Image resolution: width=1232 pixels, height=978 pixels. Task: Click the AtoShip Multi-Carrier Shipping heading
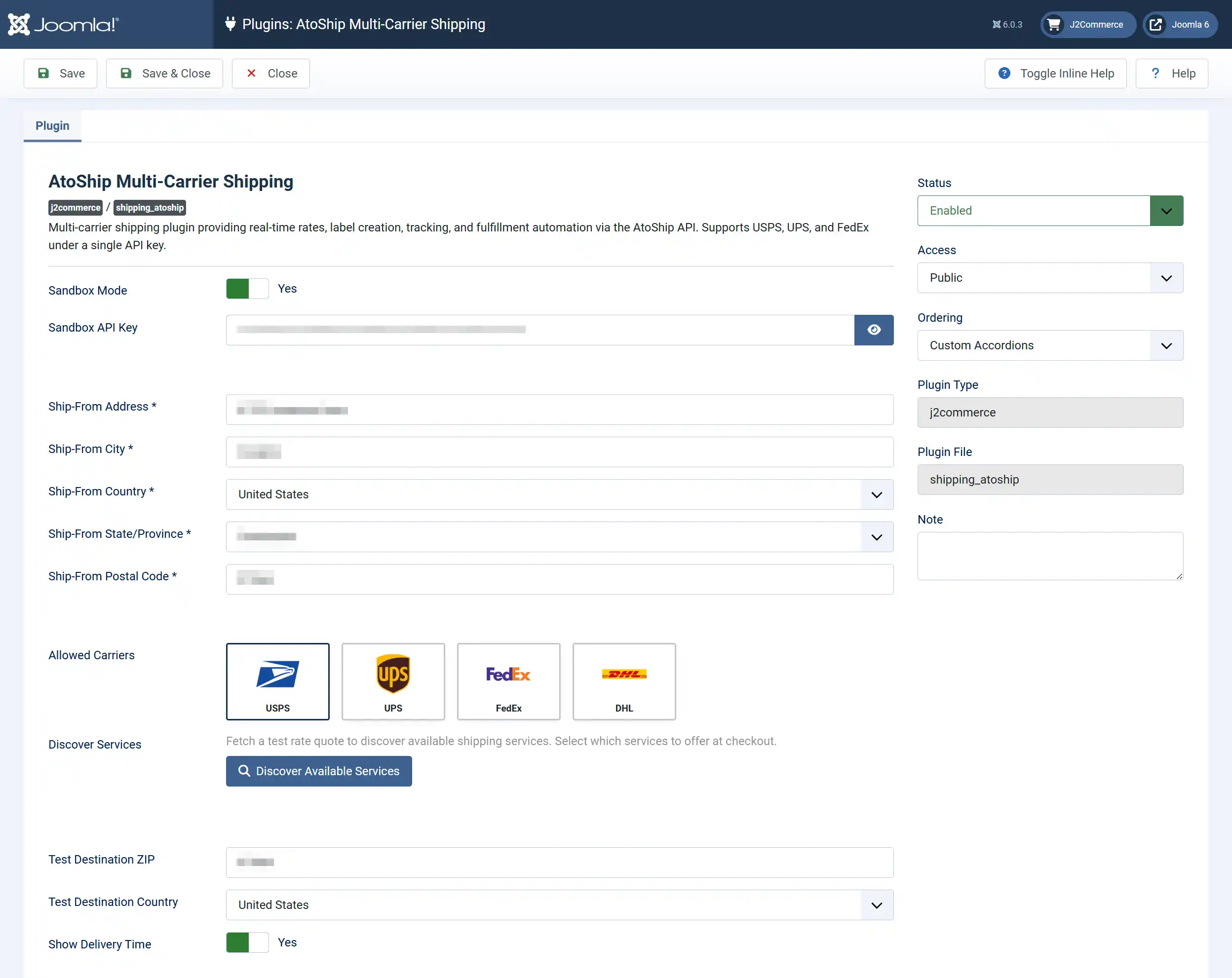(x=171, y=181)
